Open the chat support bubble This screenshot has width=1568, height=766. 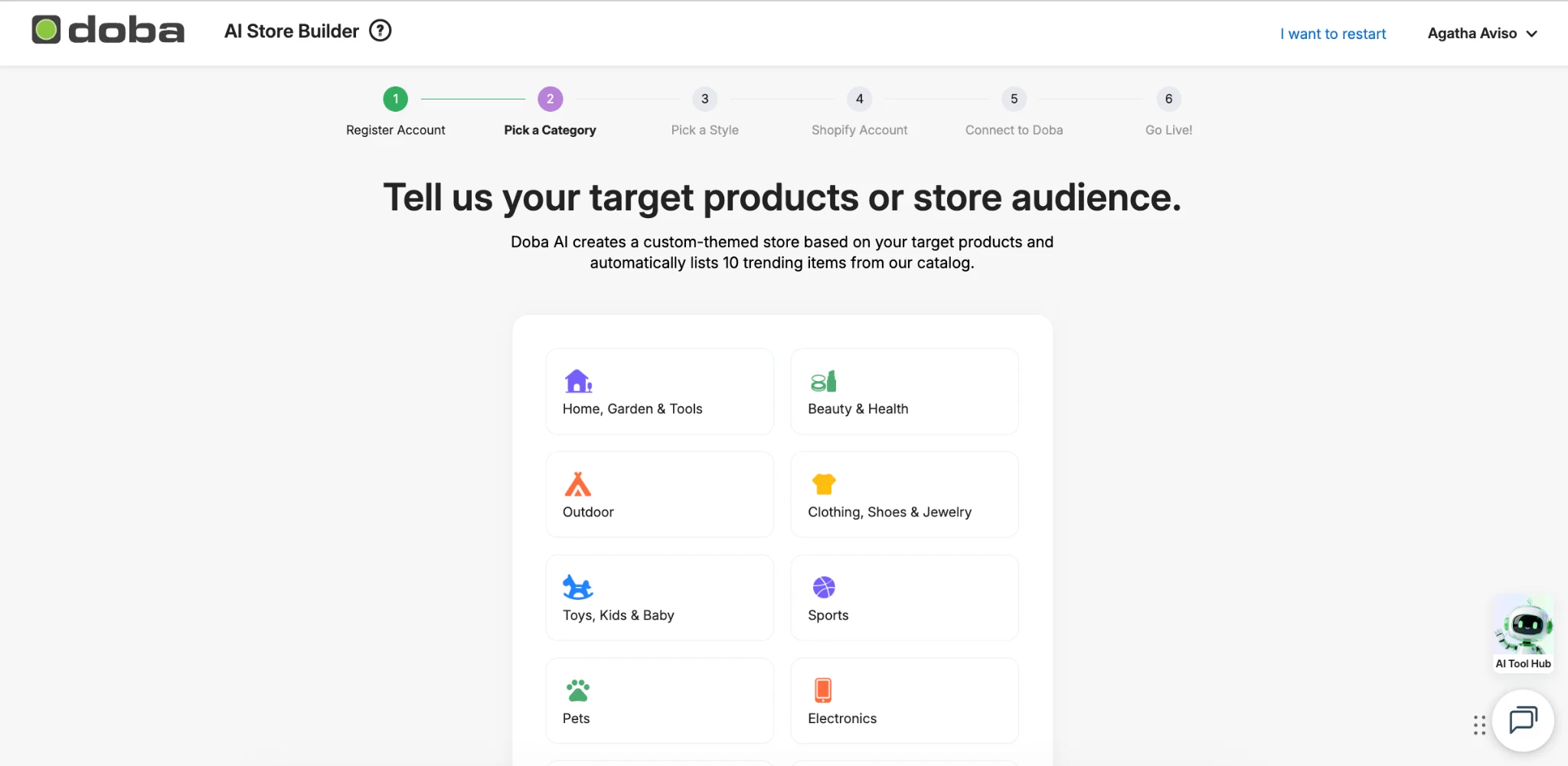tap(1524, 721)
